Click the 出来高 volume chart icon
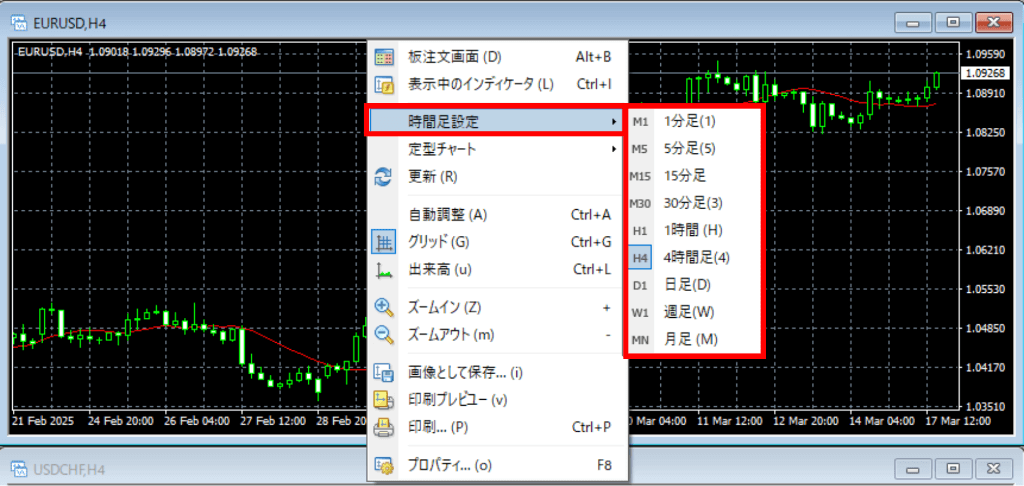Image resolution: width=1024 pixels, height=486 pixels. click(x=383, y=270)
